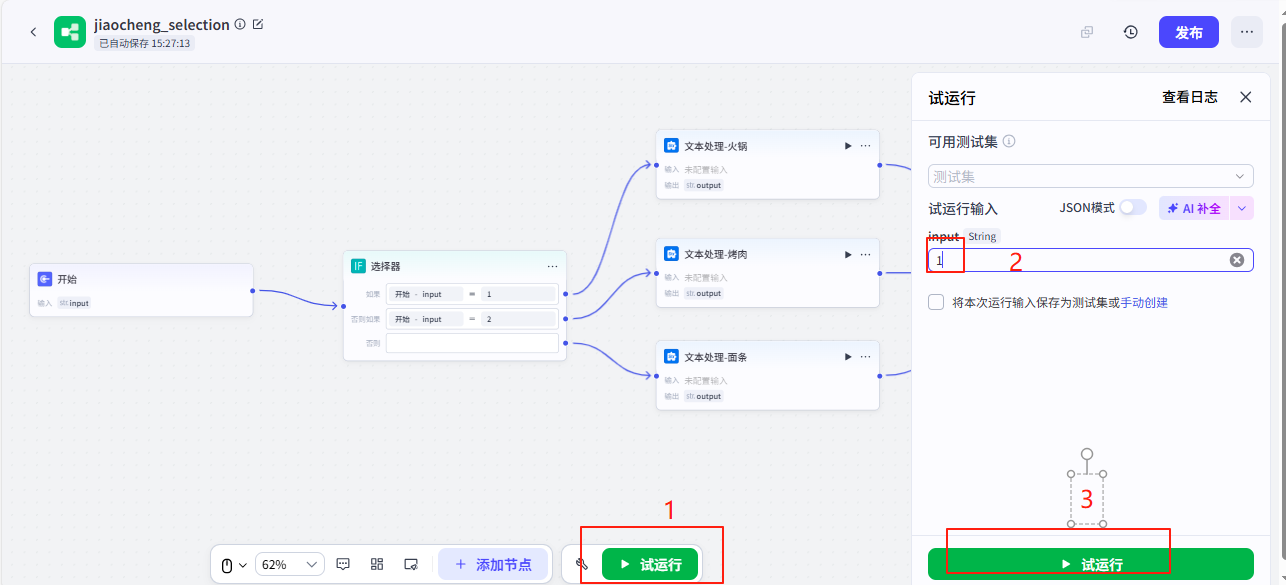Image resolution: width=1286 pixels, height=585 pixels.
Task: Click the 添加节点 button
Action: pos(493,564)
